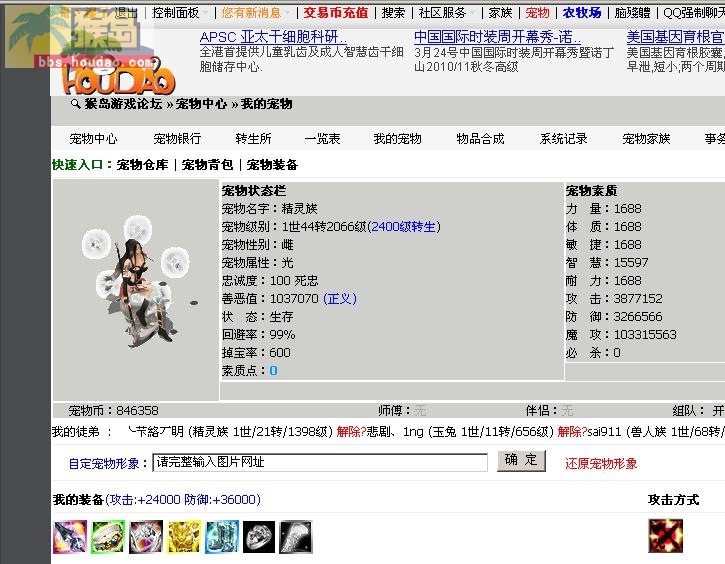Screen dimensions: 725x564
Task: Click the 精灵族 pet portrait image
Action: tap(136, 283)
